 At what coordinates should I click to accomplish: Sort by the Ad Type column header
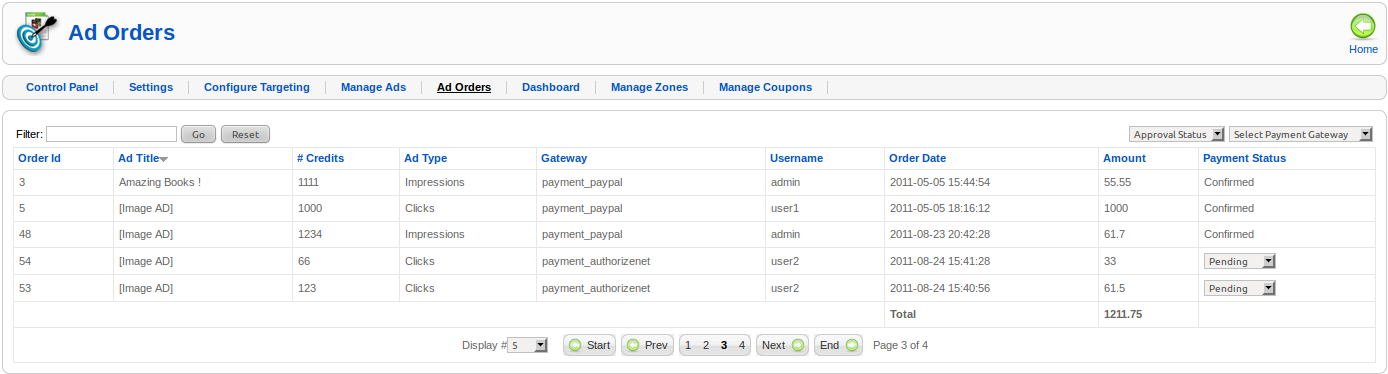pos(426,158)
